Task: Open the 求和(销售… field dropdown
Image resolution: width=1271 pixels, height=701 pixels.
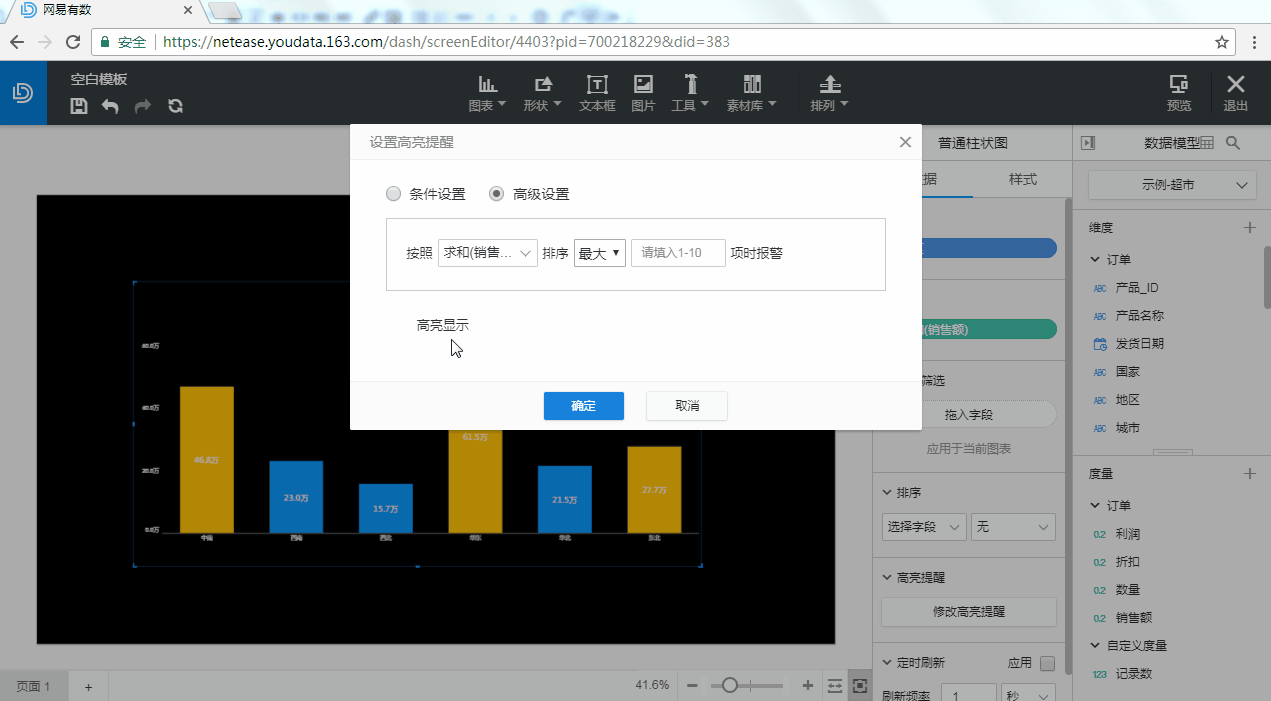Action: 488,253
